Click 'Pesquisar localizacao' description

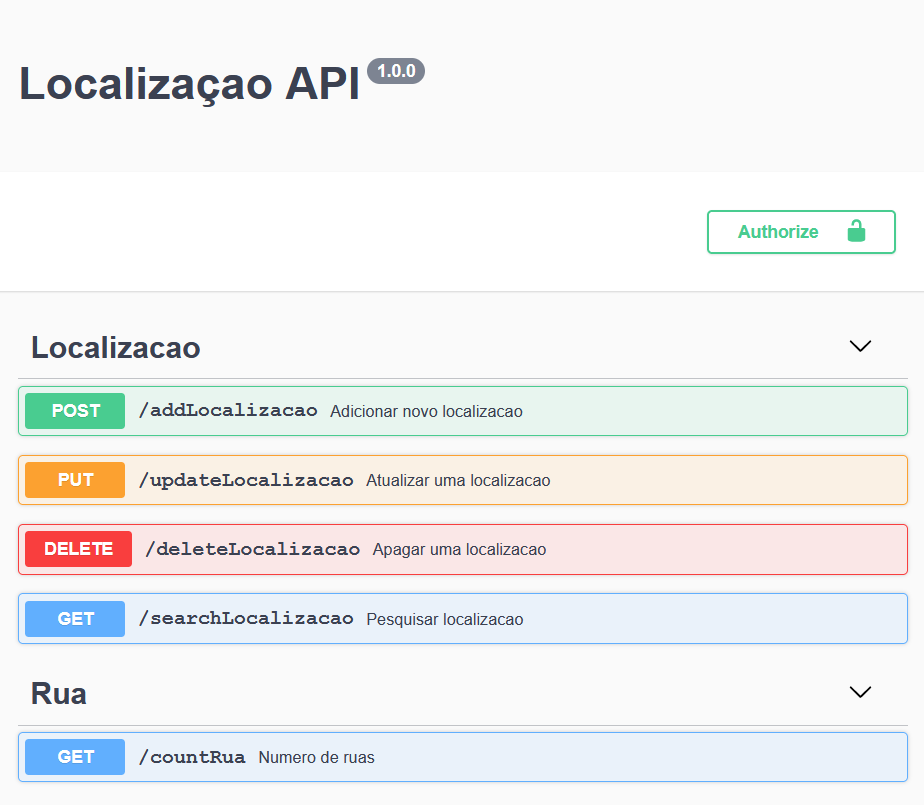click(x=444, y=619)
